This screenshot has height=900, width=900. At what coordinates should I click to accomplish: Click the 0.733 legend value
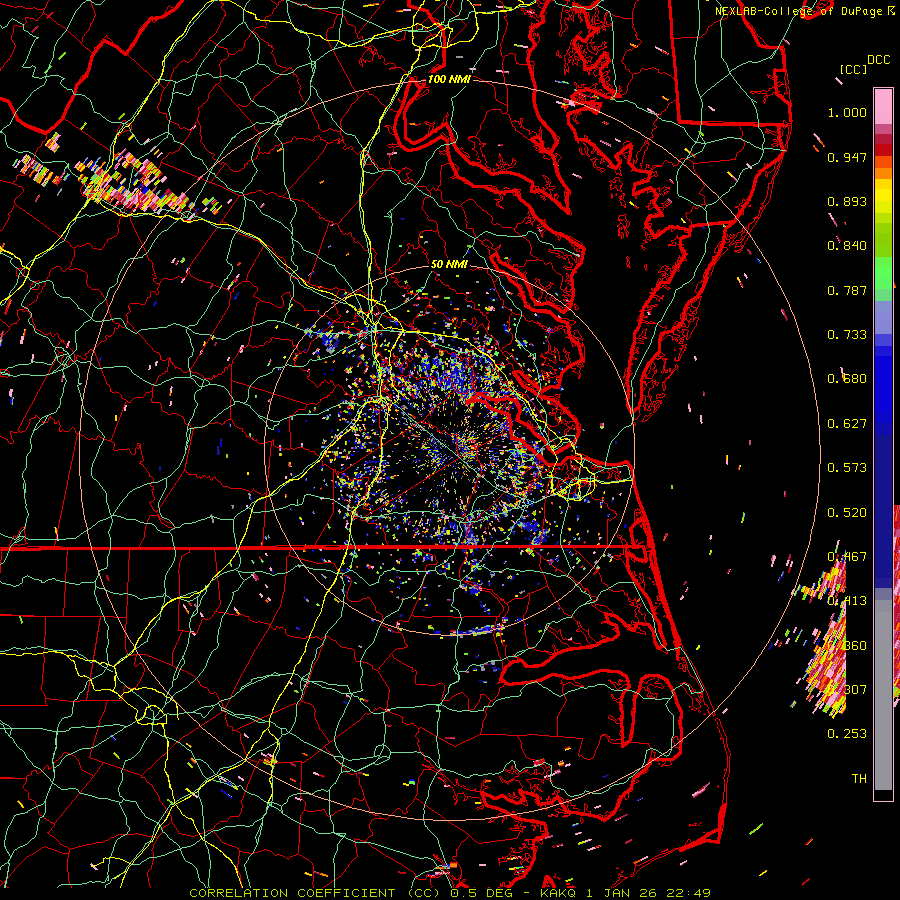847,335
